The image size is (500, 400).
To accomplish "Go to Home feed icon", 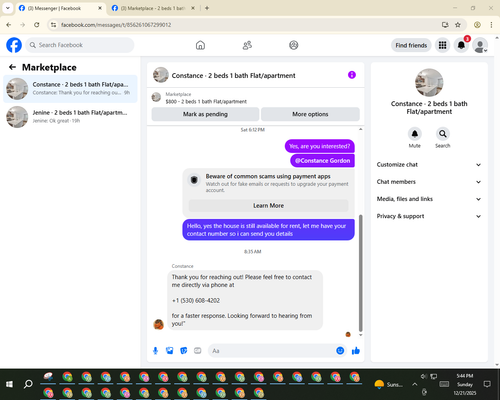I will pos(200,45).
